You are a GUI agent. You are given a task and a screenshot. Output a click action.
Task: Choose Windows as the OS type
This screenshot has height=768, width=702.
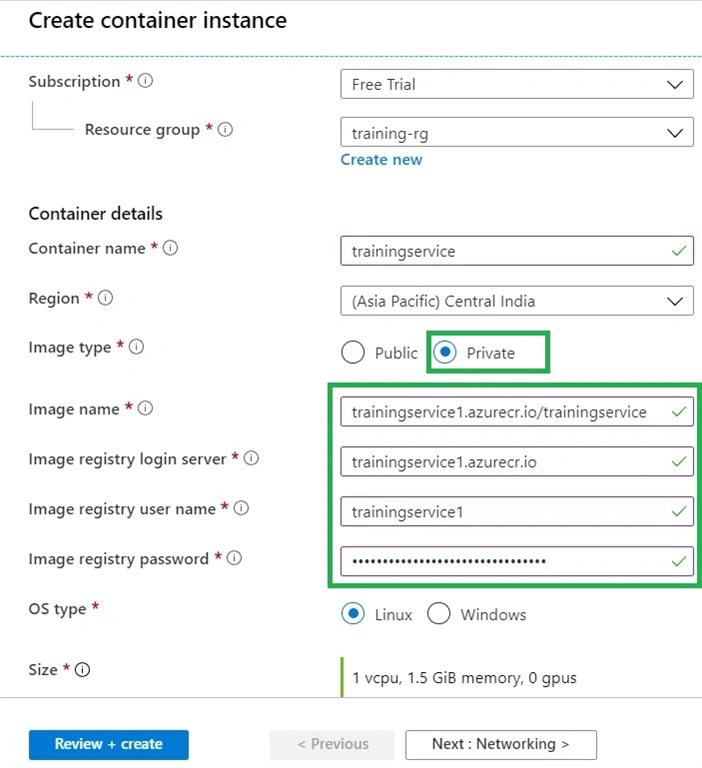coord(438,613)
